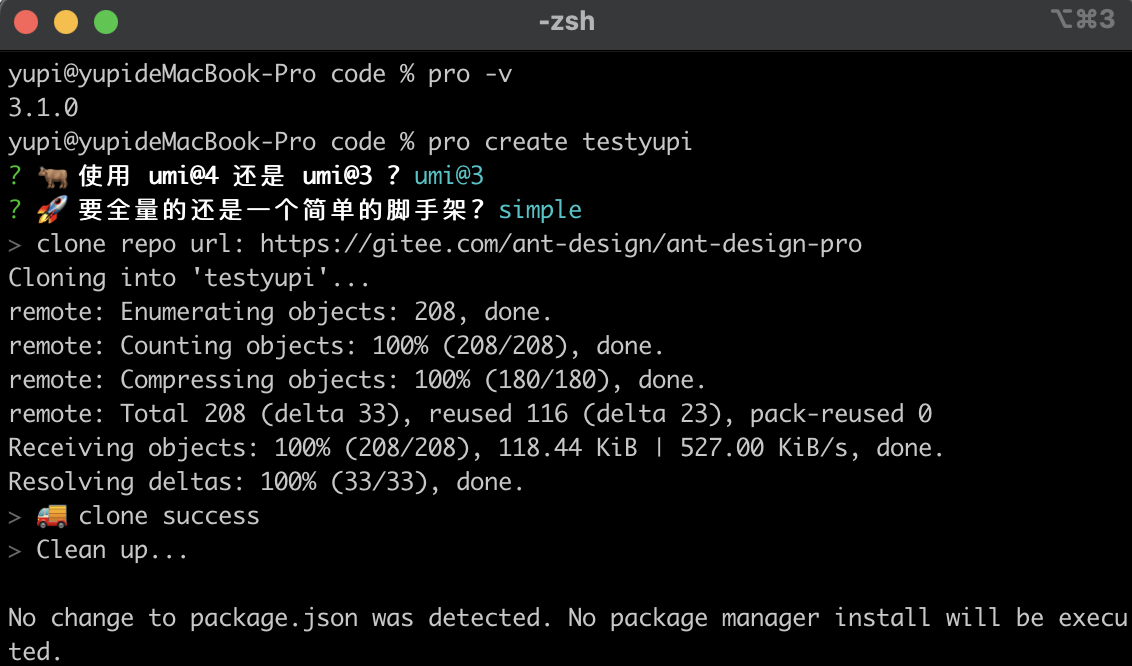Click the "Resolving deltas" output line
The height and width of the screenshot is (666, 1132).
click(266, 482)
